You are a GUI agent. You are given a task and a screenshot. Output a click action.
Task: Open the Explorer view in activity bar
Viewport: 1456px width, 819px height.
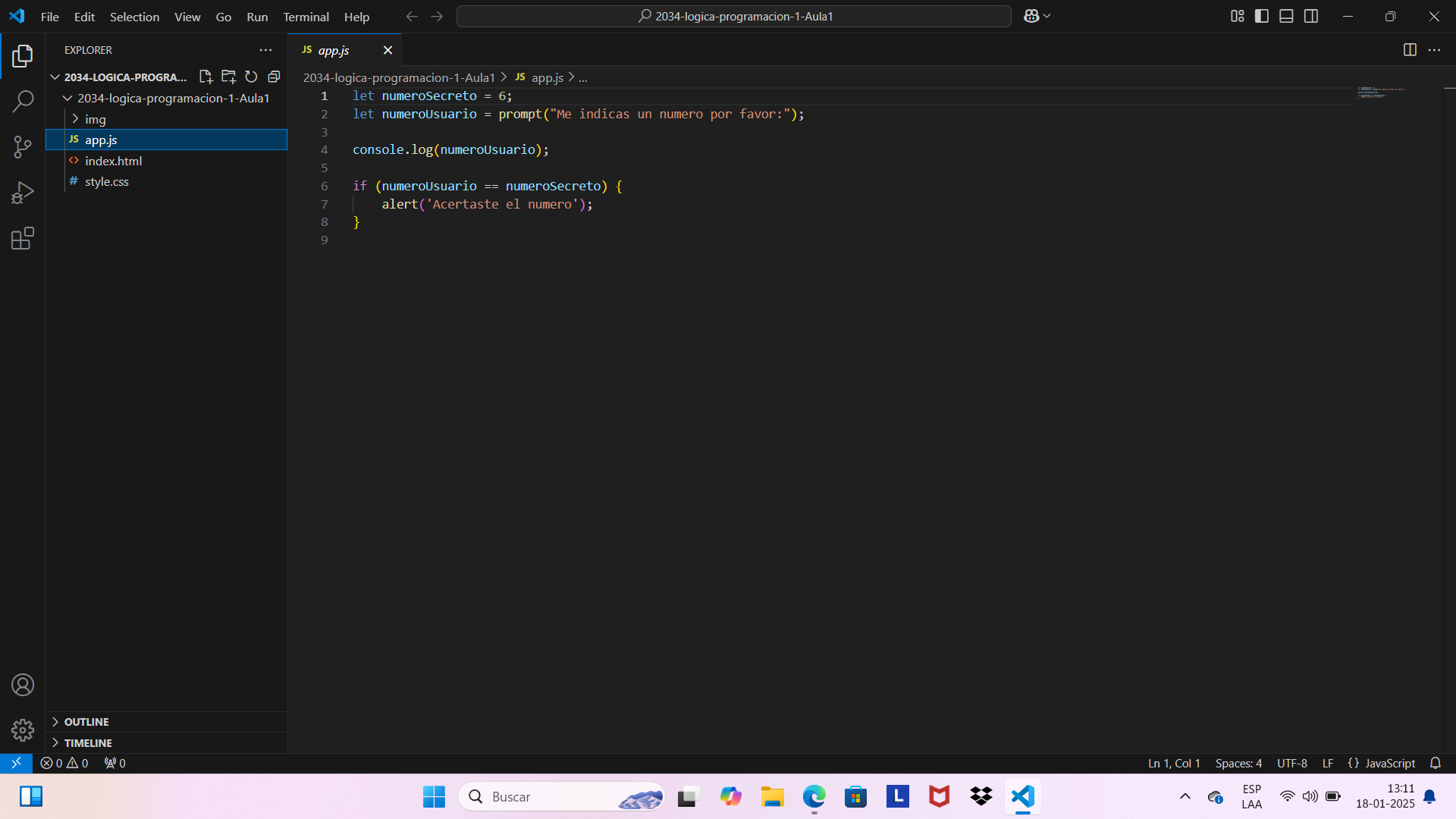(x=23, y=55)
